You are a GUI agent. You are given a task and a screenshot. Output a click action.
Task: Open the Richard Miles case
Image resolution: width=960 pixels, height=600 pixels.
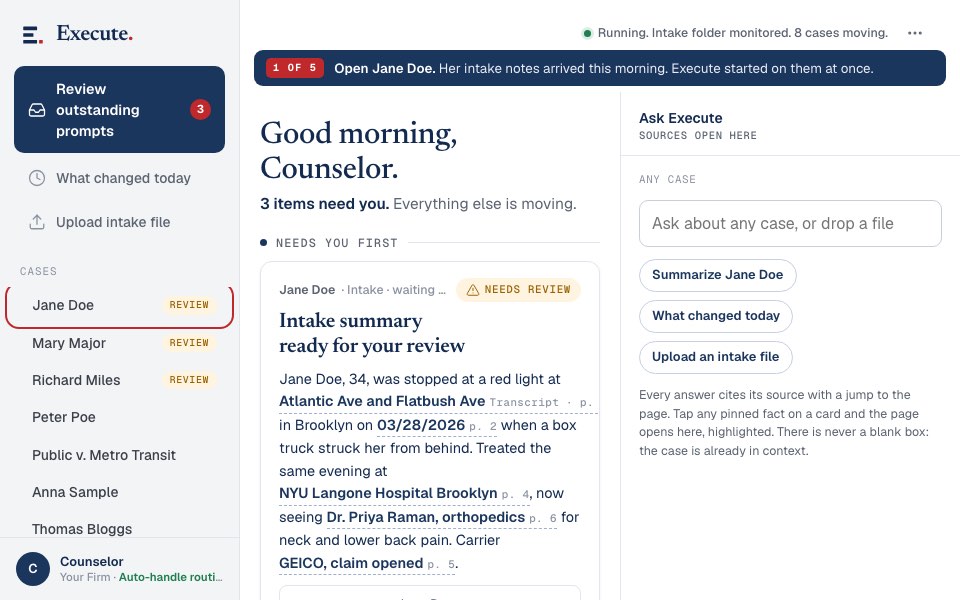119,380
